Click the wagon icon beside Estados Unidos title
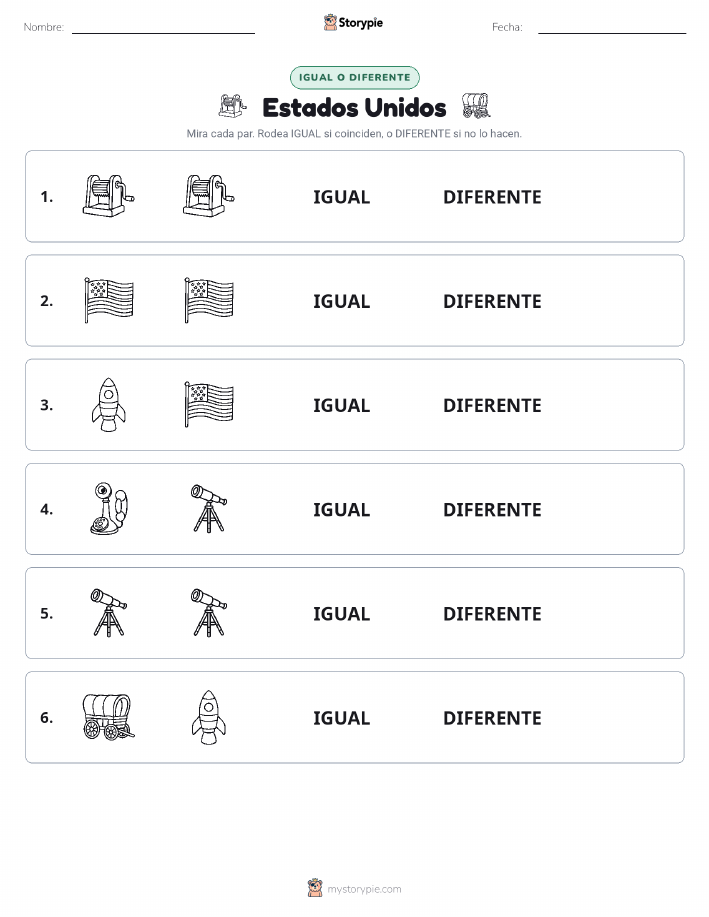Viewport: 709px width, 917px height. pyautogui.click(x=476, y=106)
